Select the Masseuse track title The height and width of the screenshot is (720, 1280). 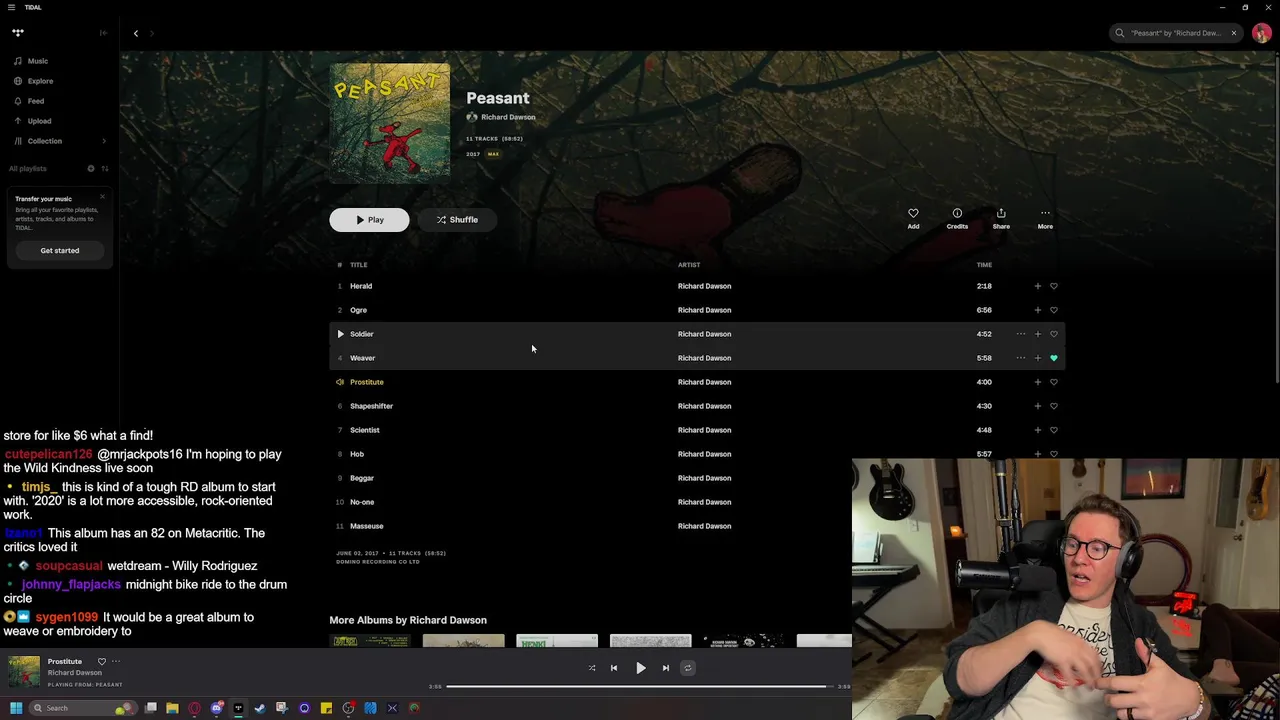pos(367,526)
